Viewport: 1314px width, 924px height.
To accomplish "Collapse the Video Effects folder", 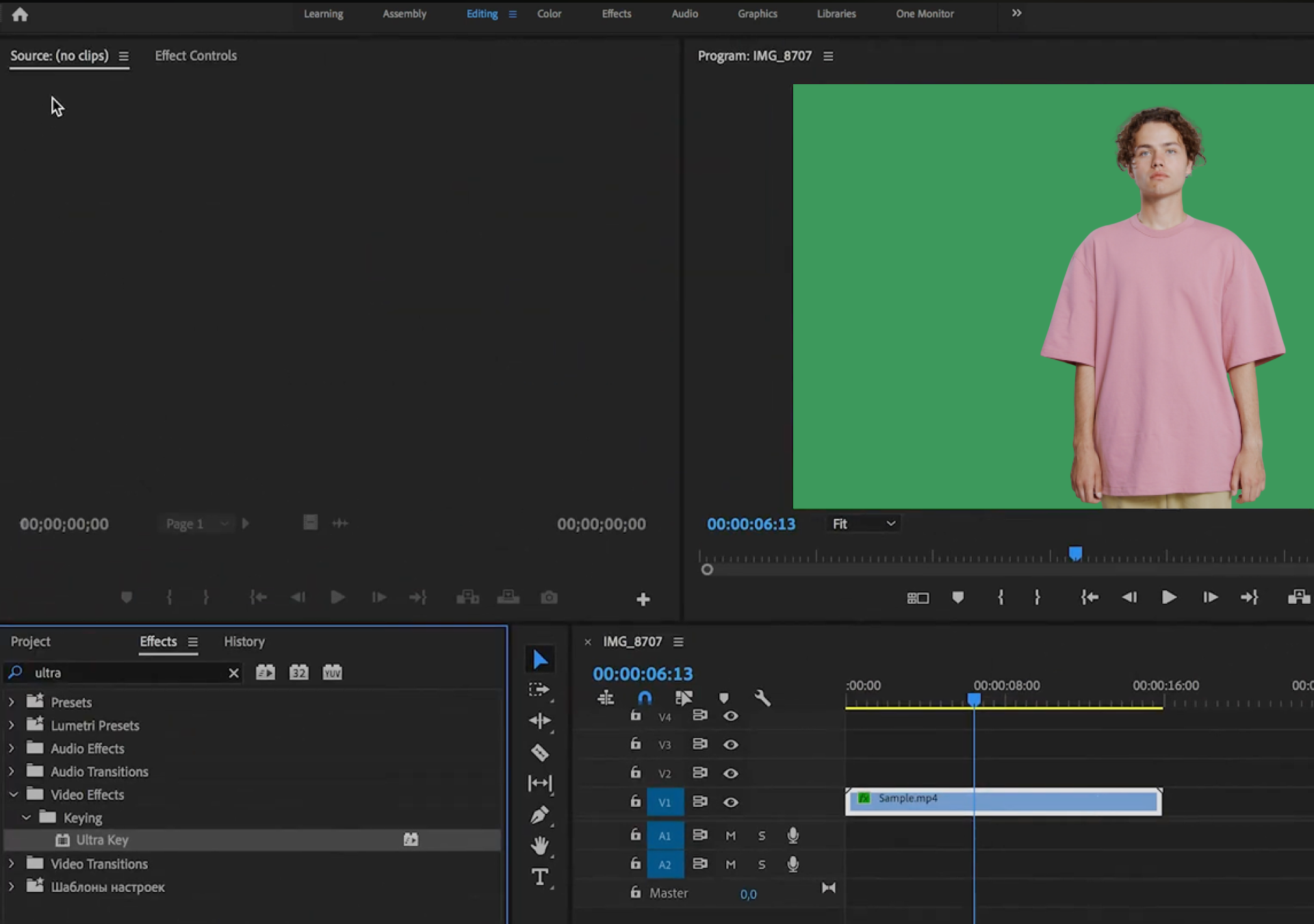I will click(13, 795).
